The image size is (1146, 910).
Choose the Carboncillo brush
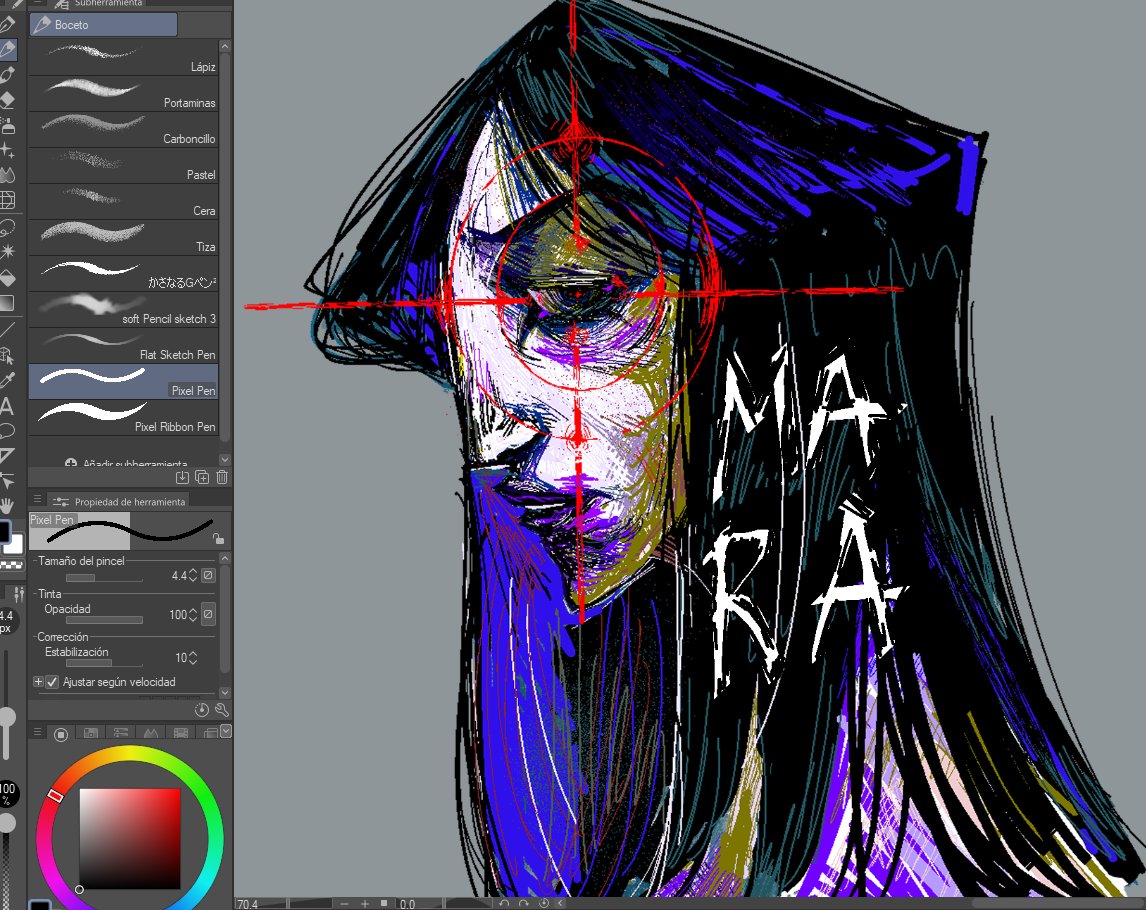124,129
